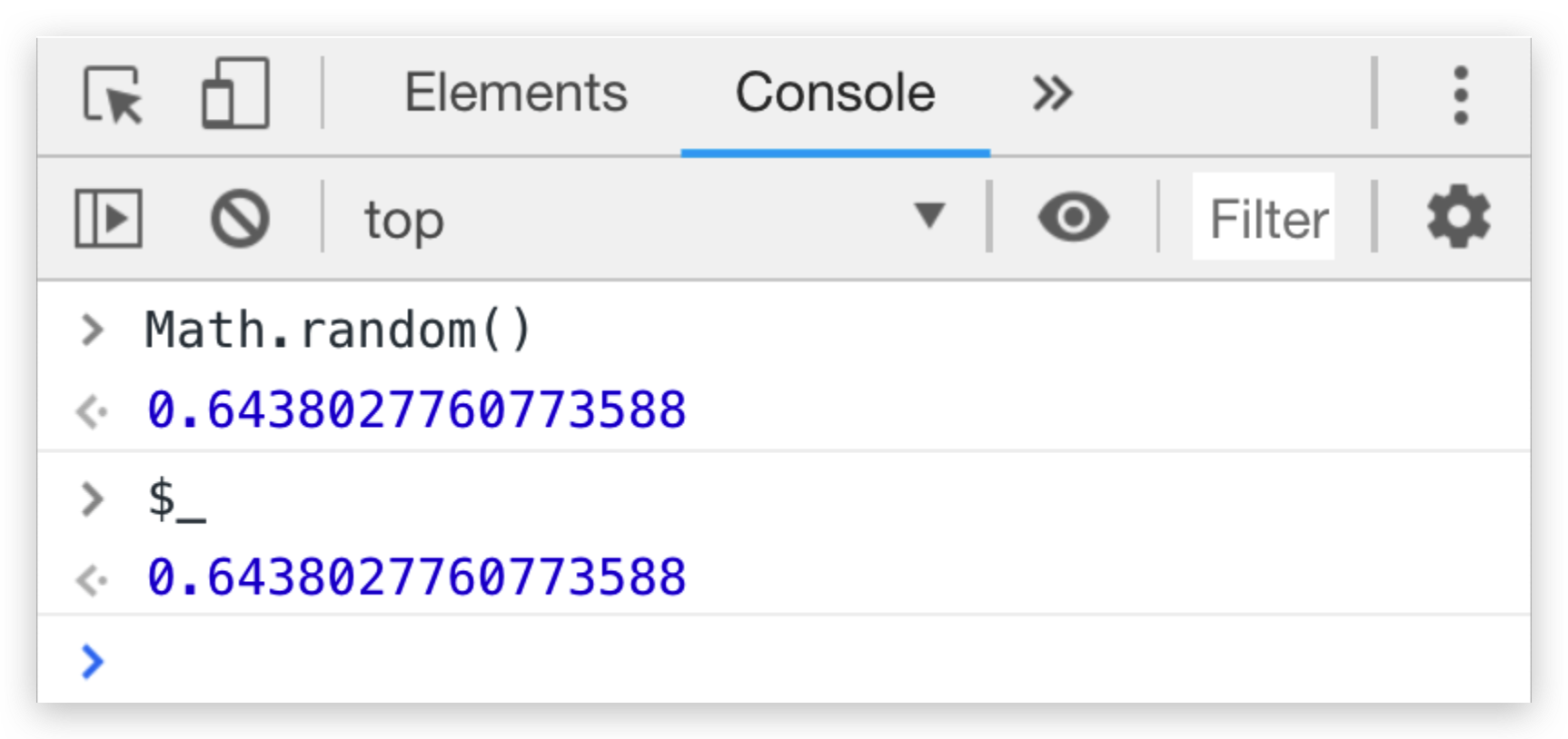
Task: Click the $_ command entry
Action: (x=177, y=499)
